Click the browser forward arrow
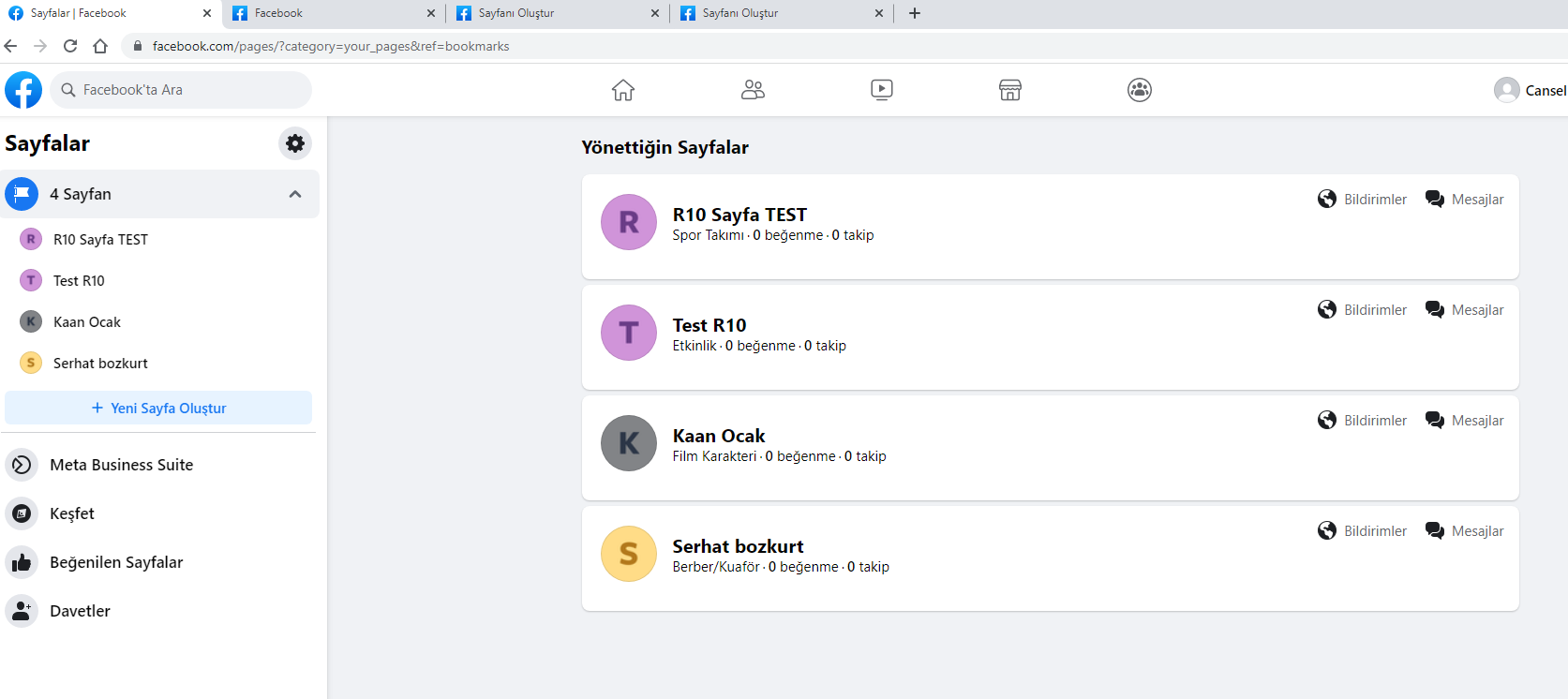The width and height of the screenshot is (1568, 699). pos(40,46)
